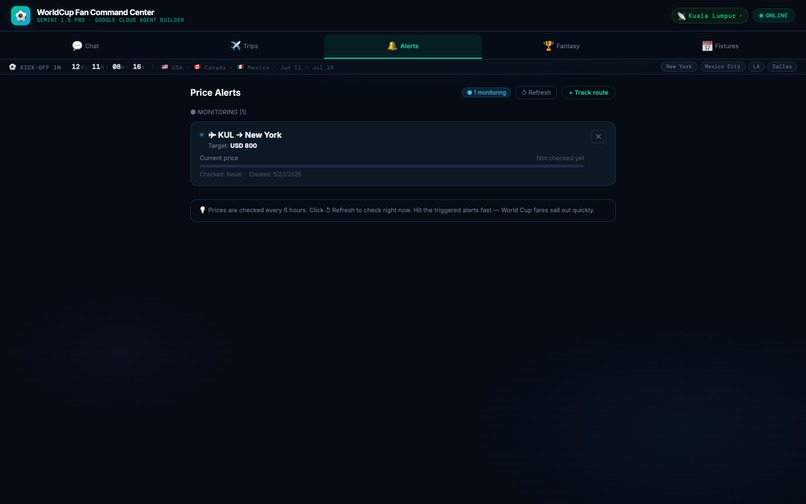Click the KICK-OFF IN label
806x504 pixels.
click(x=41, y=67)
